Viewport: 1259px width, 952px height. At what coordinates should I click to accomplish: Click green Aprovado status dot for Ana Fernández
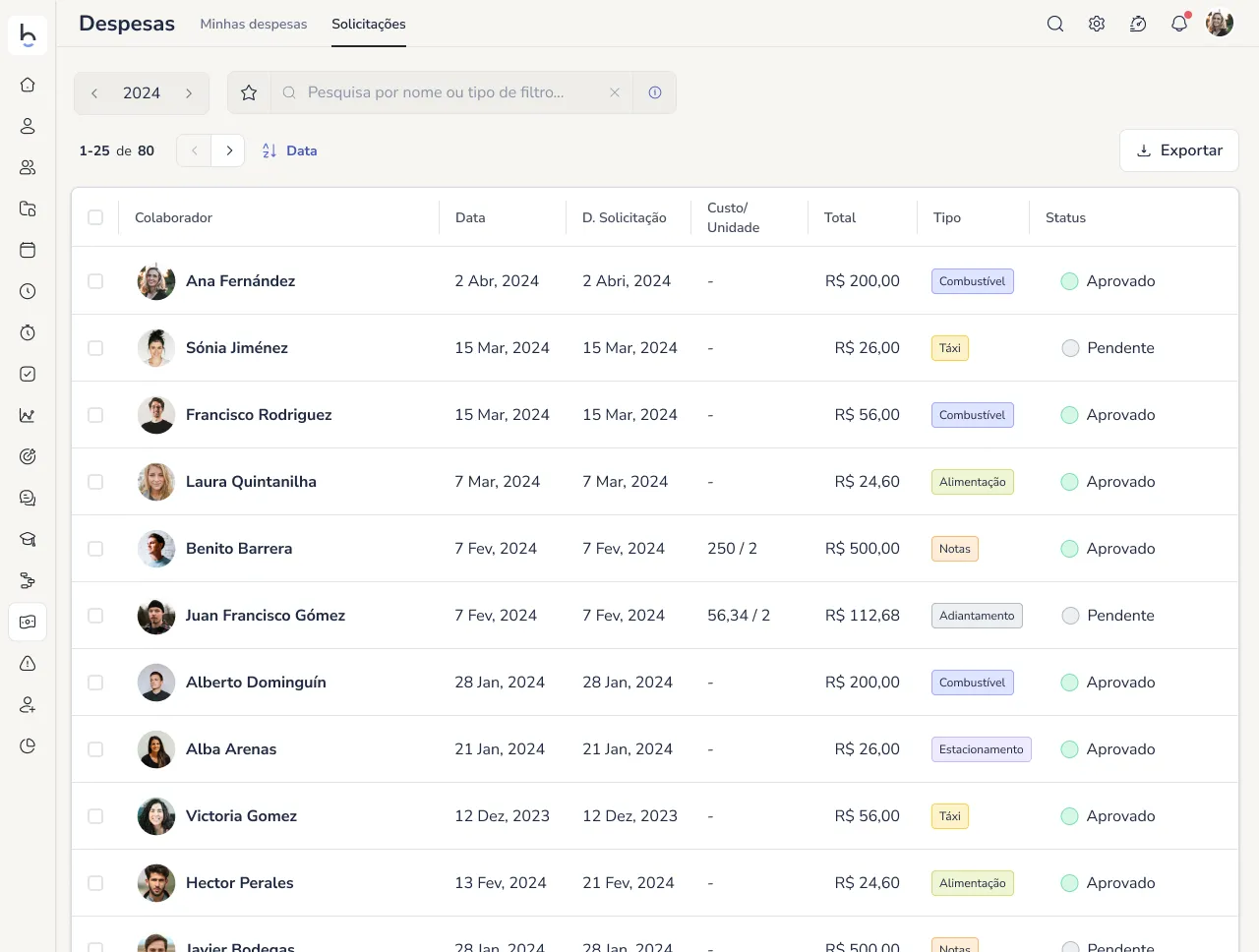coord(1070,281)
